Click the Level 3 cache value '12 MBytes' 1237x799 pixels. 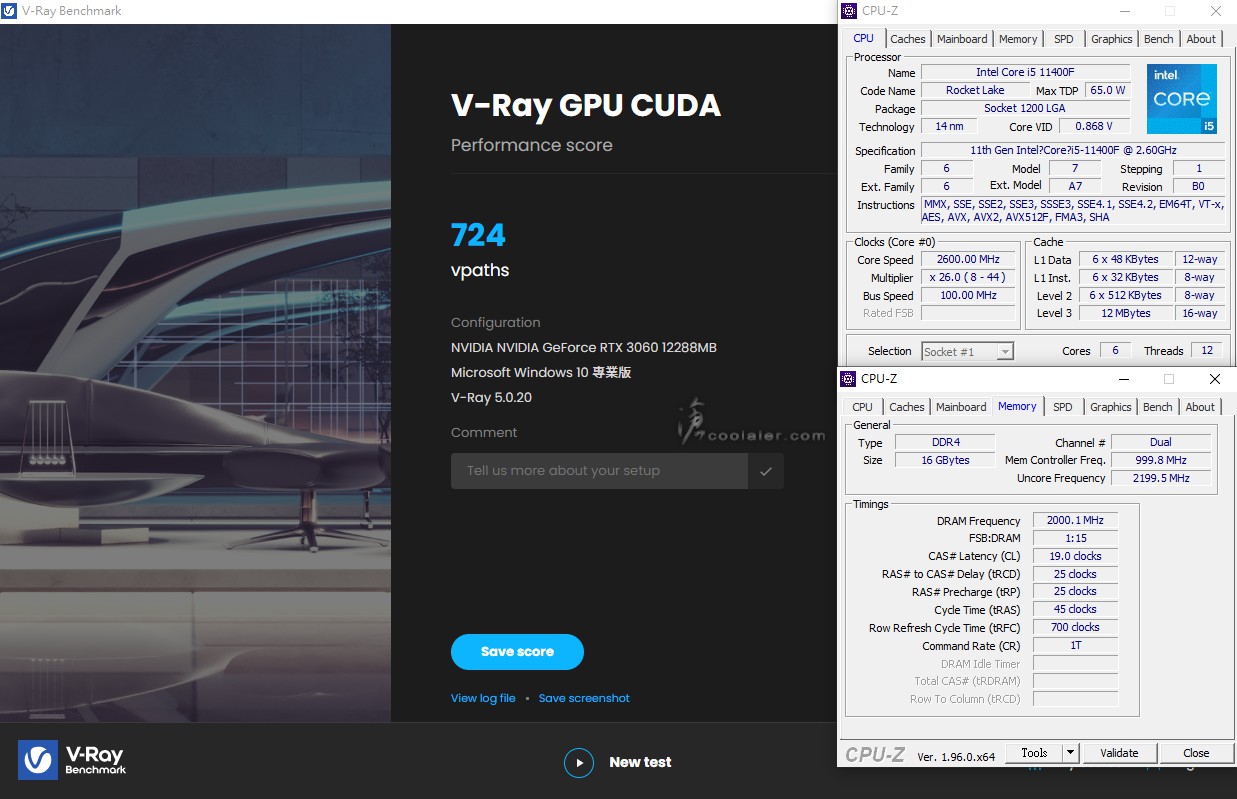[1126, 314]
